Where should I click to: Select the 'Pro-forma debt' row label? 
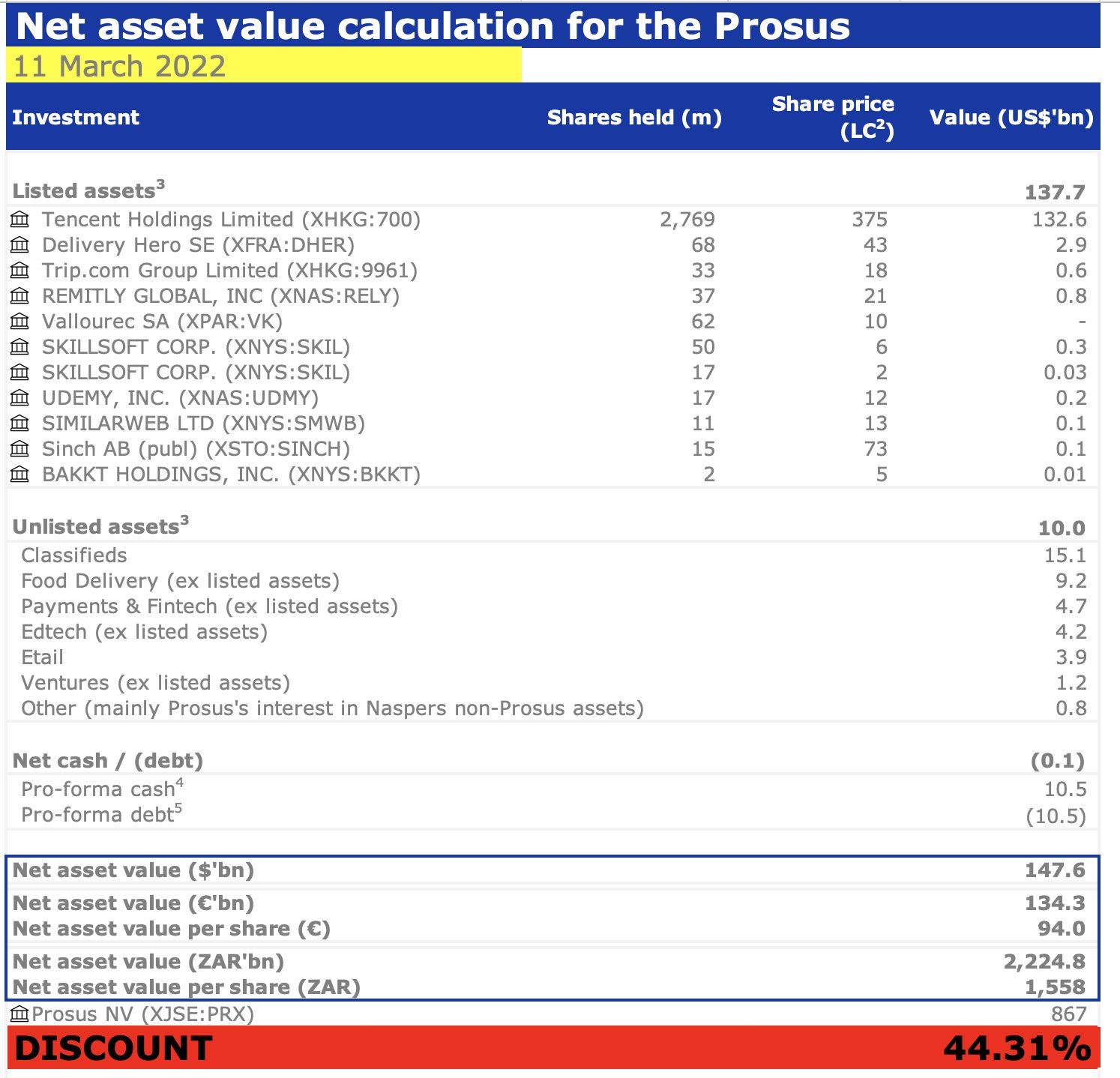pyautogui.click(x=101, y=813)
